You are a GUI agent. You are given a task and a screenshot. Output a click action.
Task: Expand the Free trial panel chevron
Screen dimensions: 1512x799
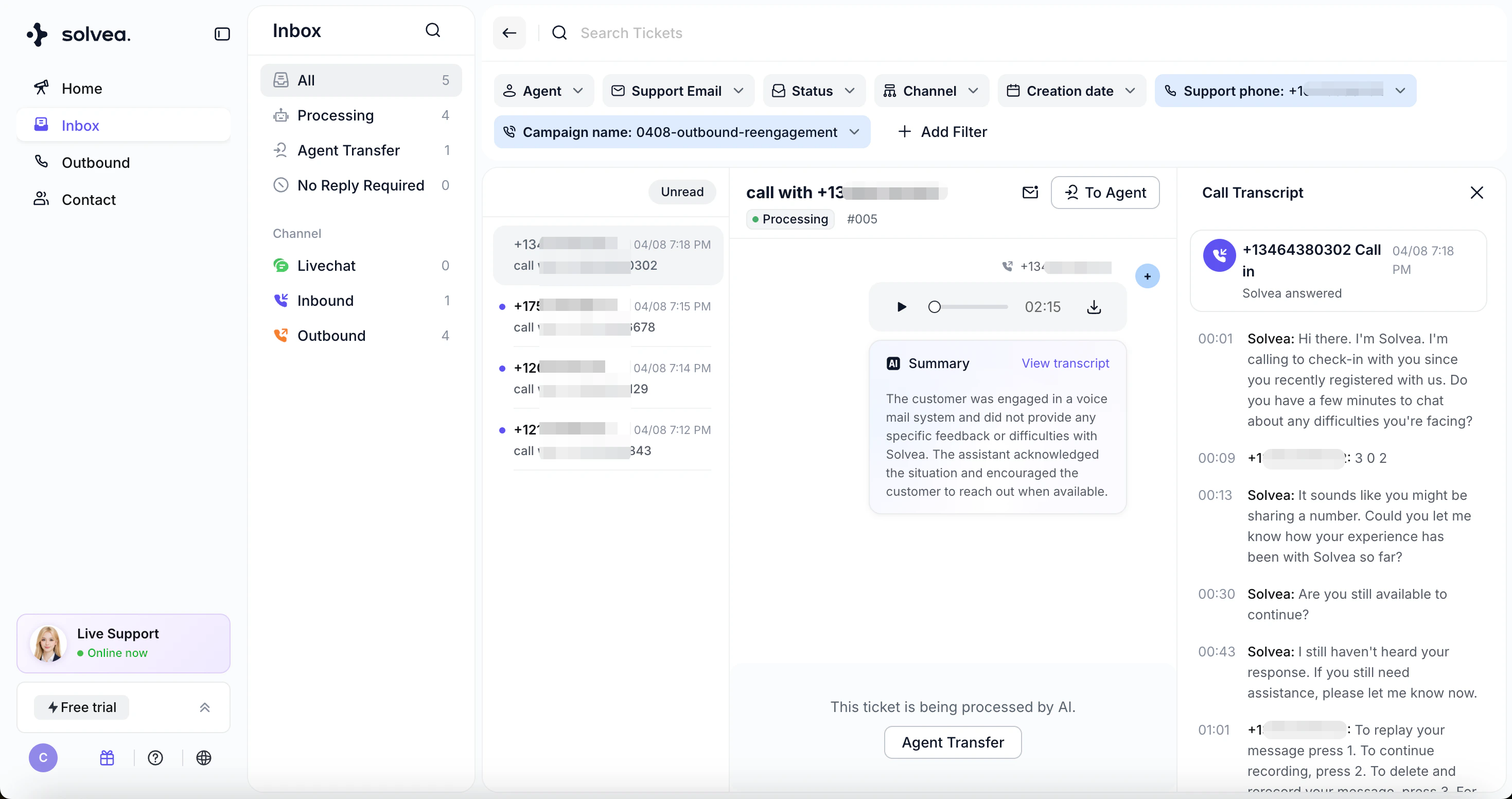pos(205,707)
